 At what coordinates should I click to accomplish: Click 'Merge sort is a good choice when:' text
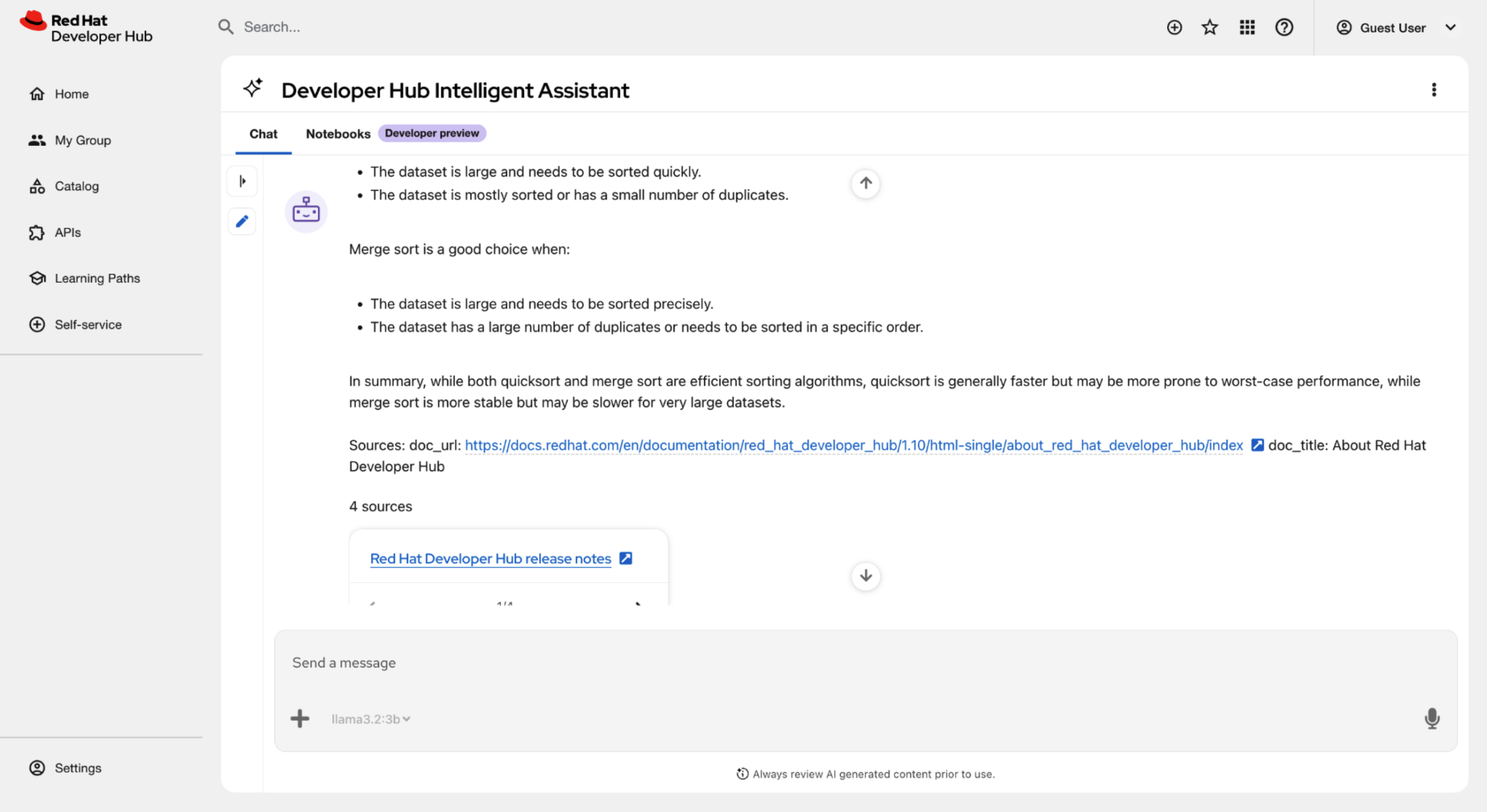[x=459, y=249]
